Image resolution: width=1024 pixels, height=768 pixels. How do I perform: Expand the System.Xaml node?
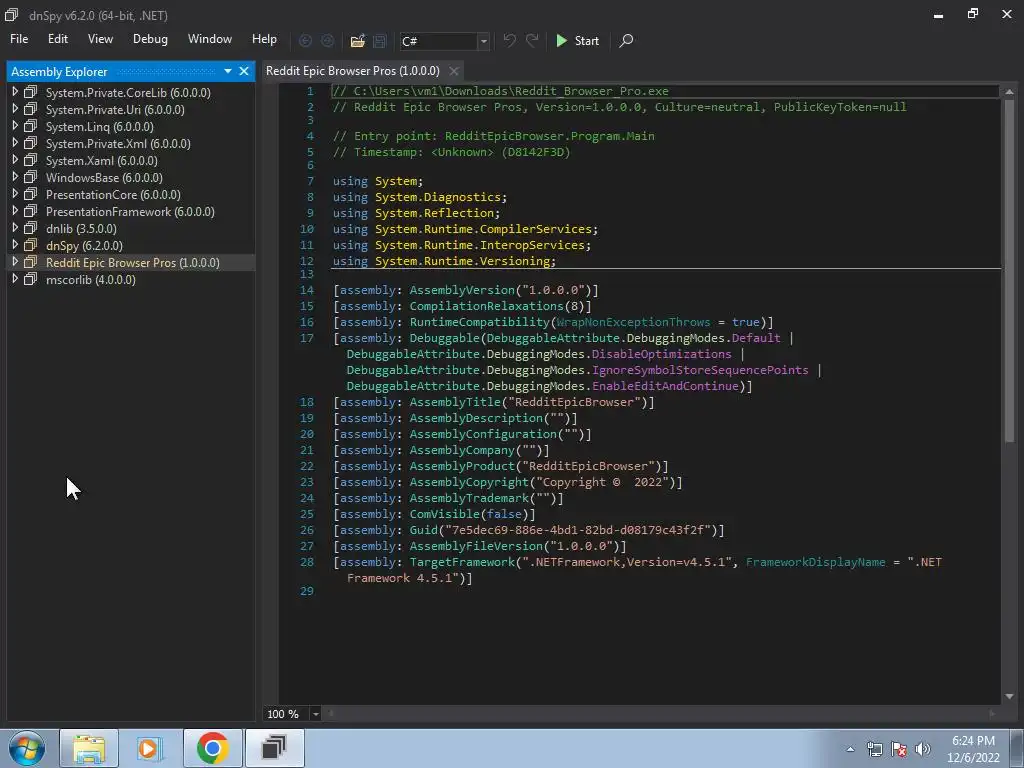click(15, 160)
